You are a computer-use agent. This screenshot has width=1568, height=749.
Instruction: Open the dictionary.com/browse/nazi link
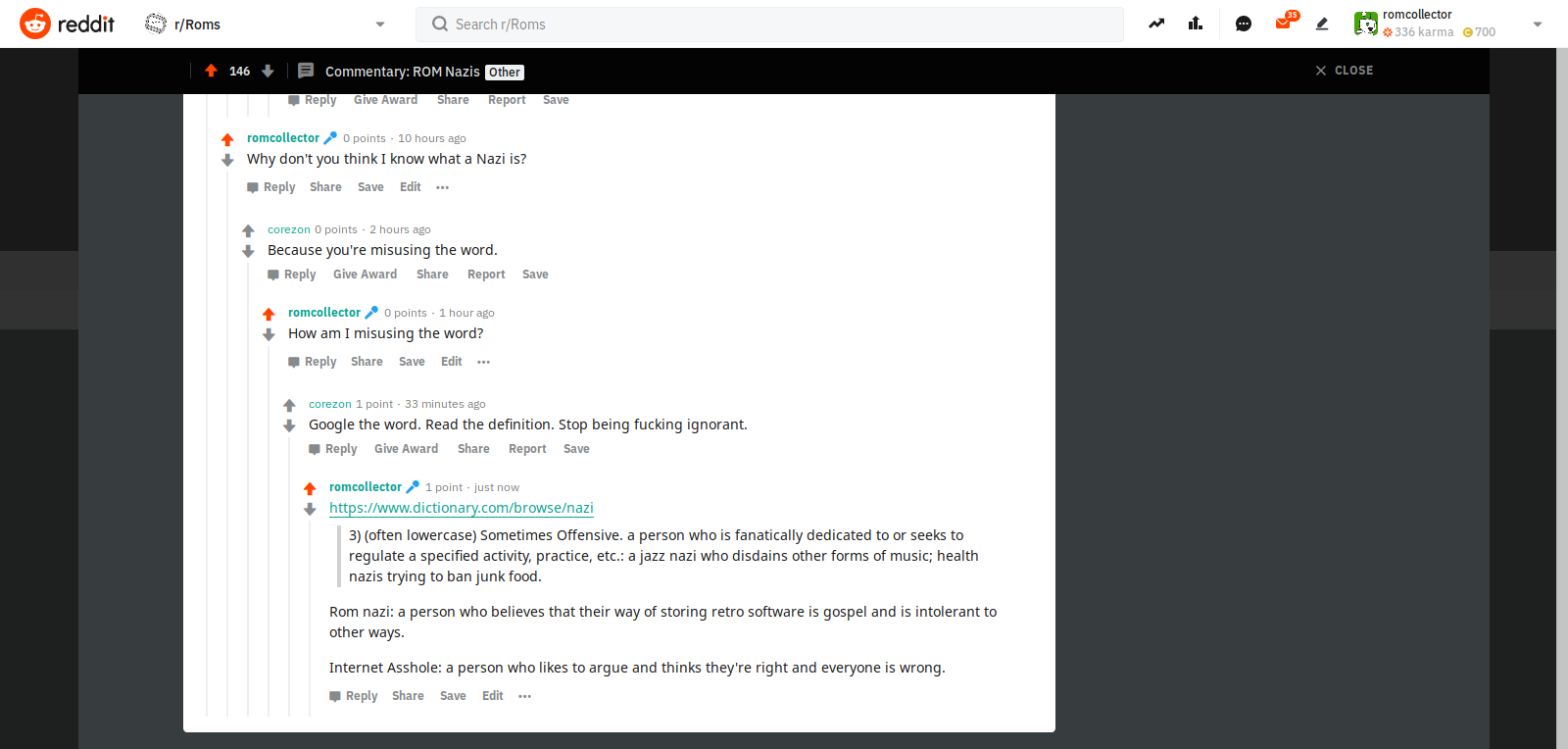pyautogui.click(x=462, y=508)
